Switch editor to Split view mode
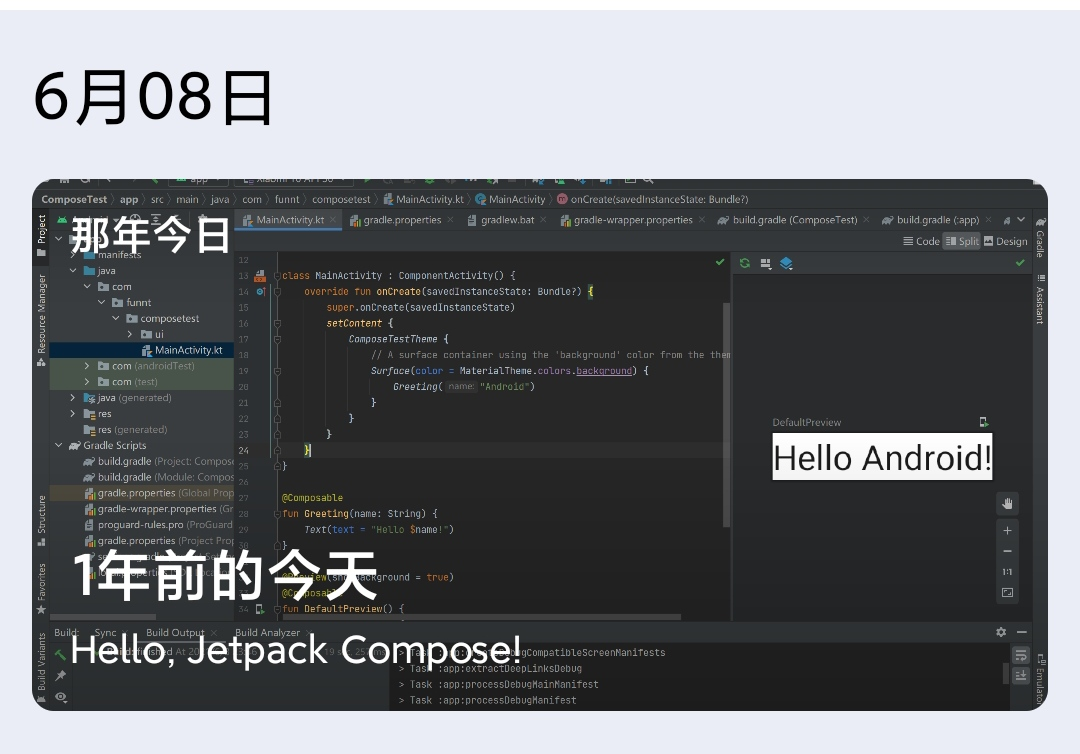1080x754 pixels. [962, 241]
